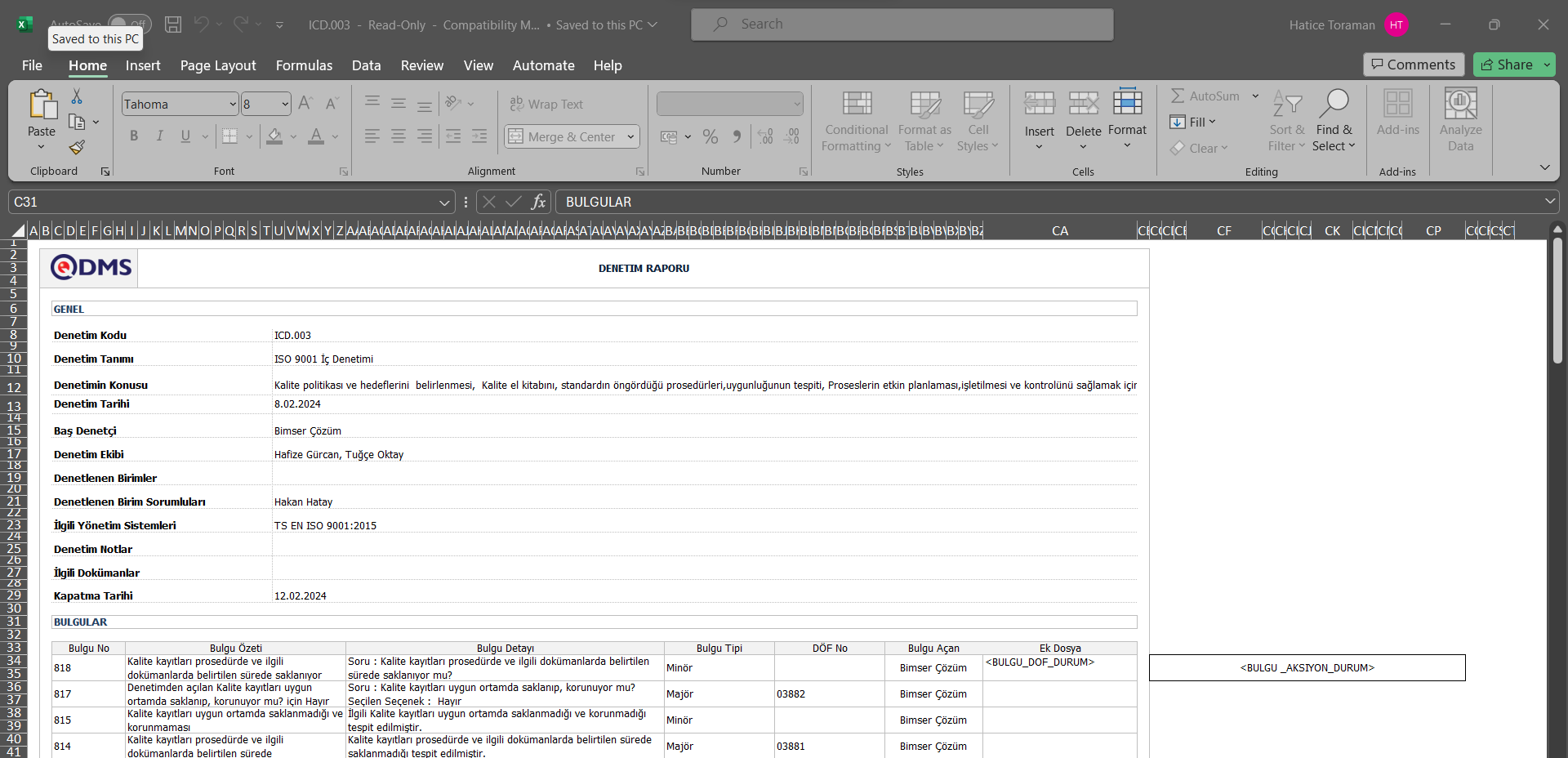This screenshot has width=1568, height=758.
Task: Select the Select All corner triangle
Action: point(18,231)
